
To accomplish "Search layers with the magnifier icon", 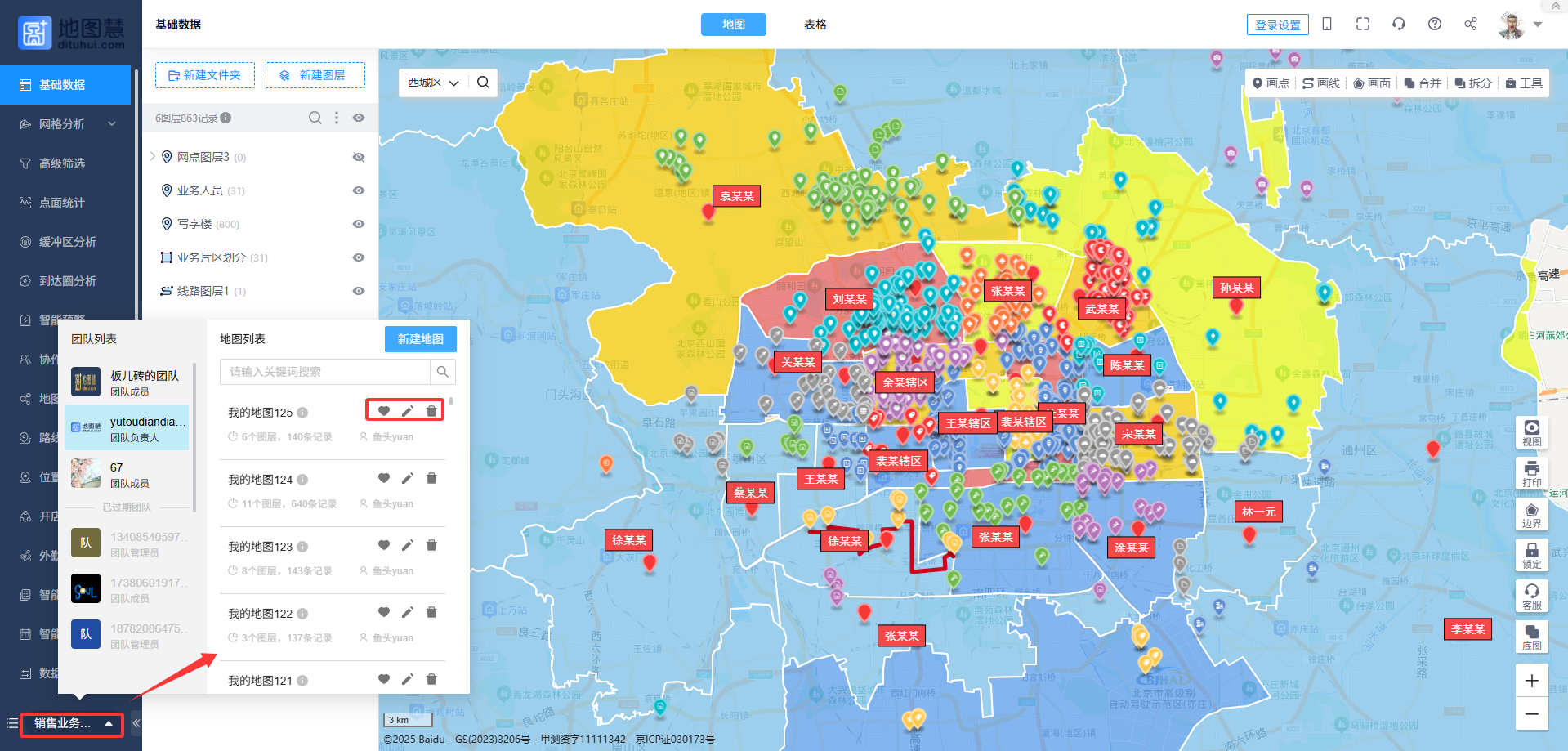I will [315, 118].
